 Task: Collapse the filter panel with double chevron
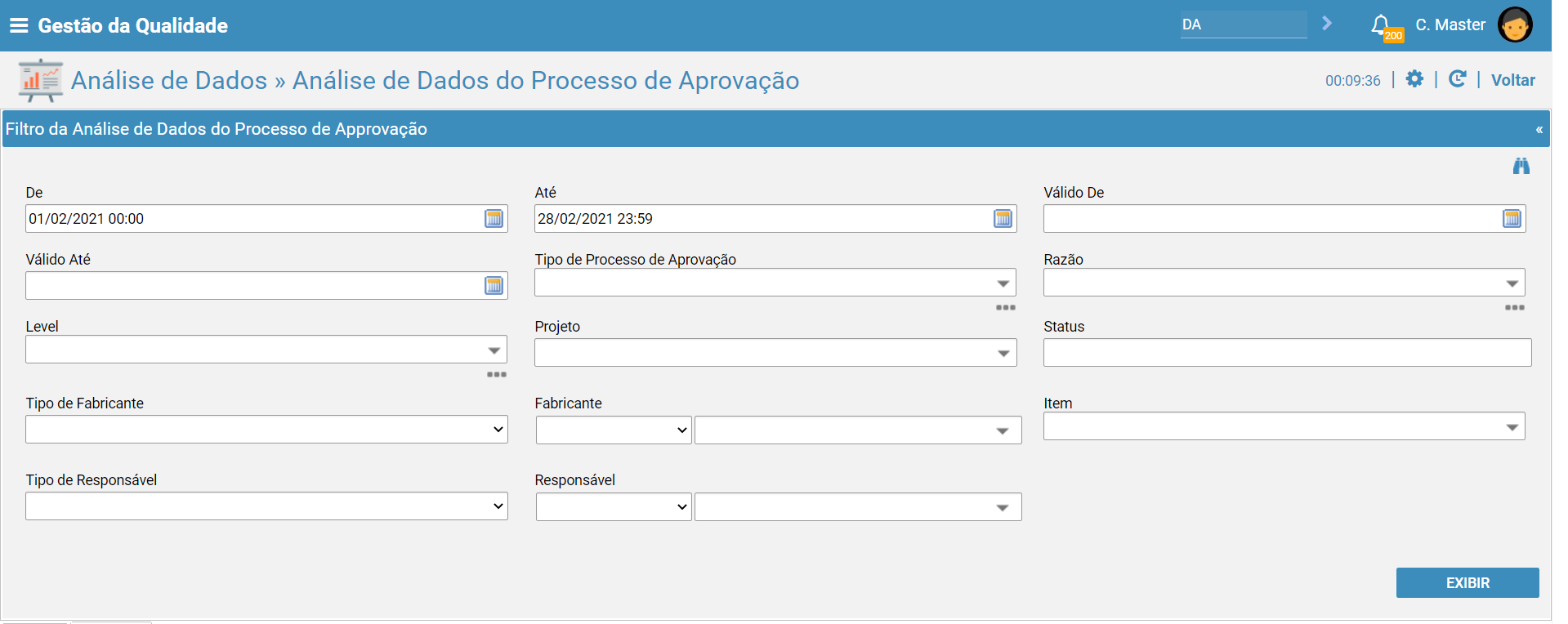coord(1539,130)
